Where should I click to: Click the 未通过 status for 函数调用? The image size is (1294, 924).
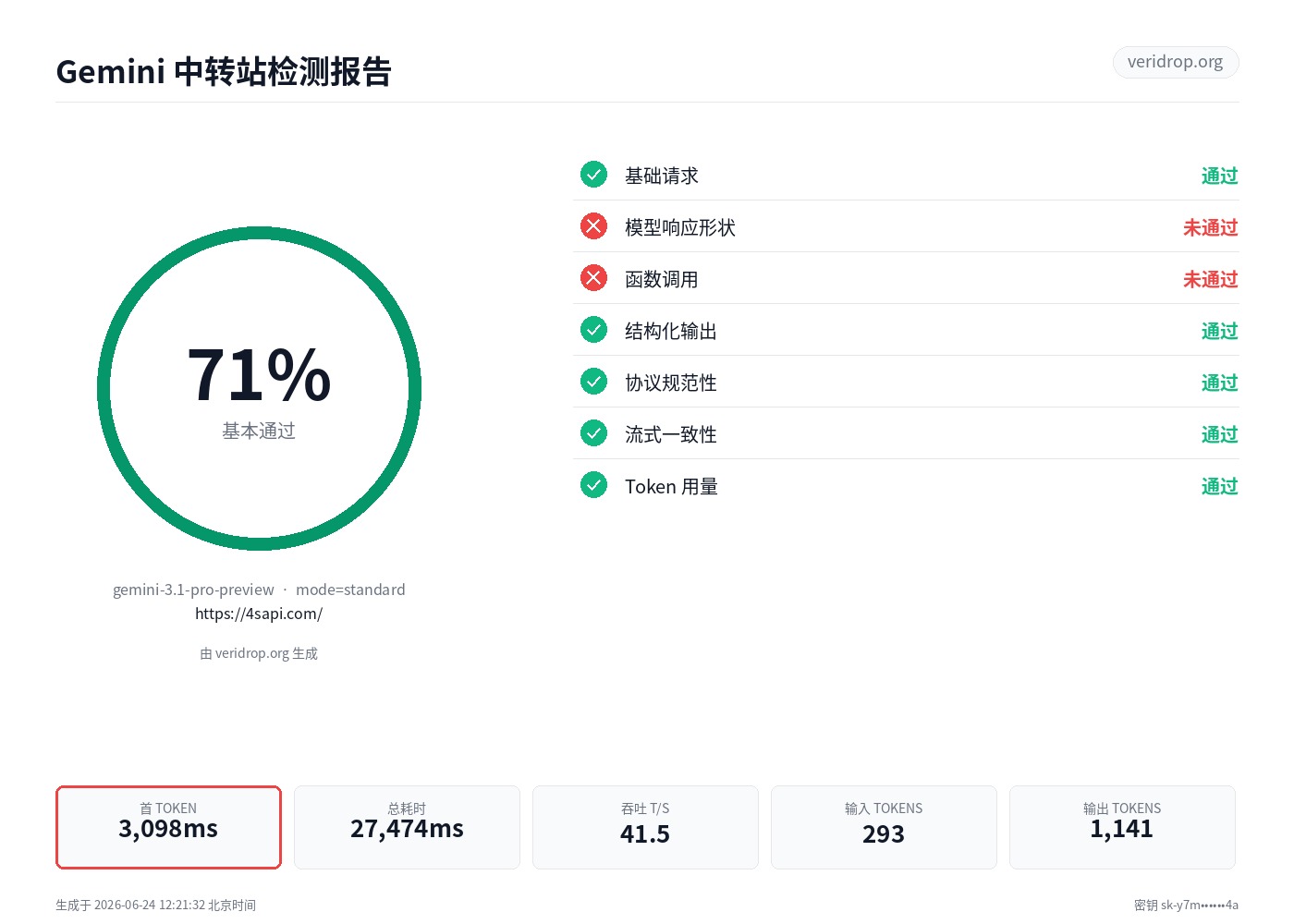click(x=1211, y=279)
